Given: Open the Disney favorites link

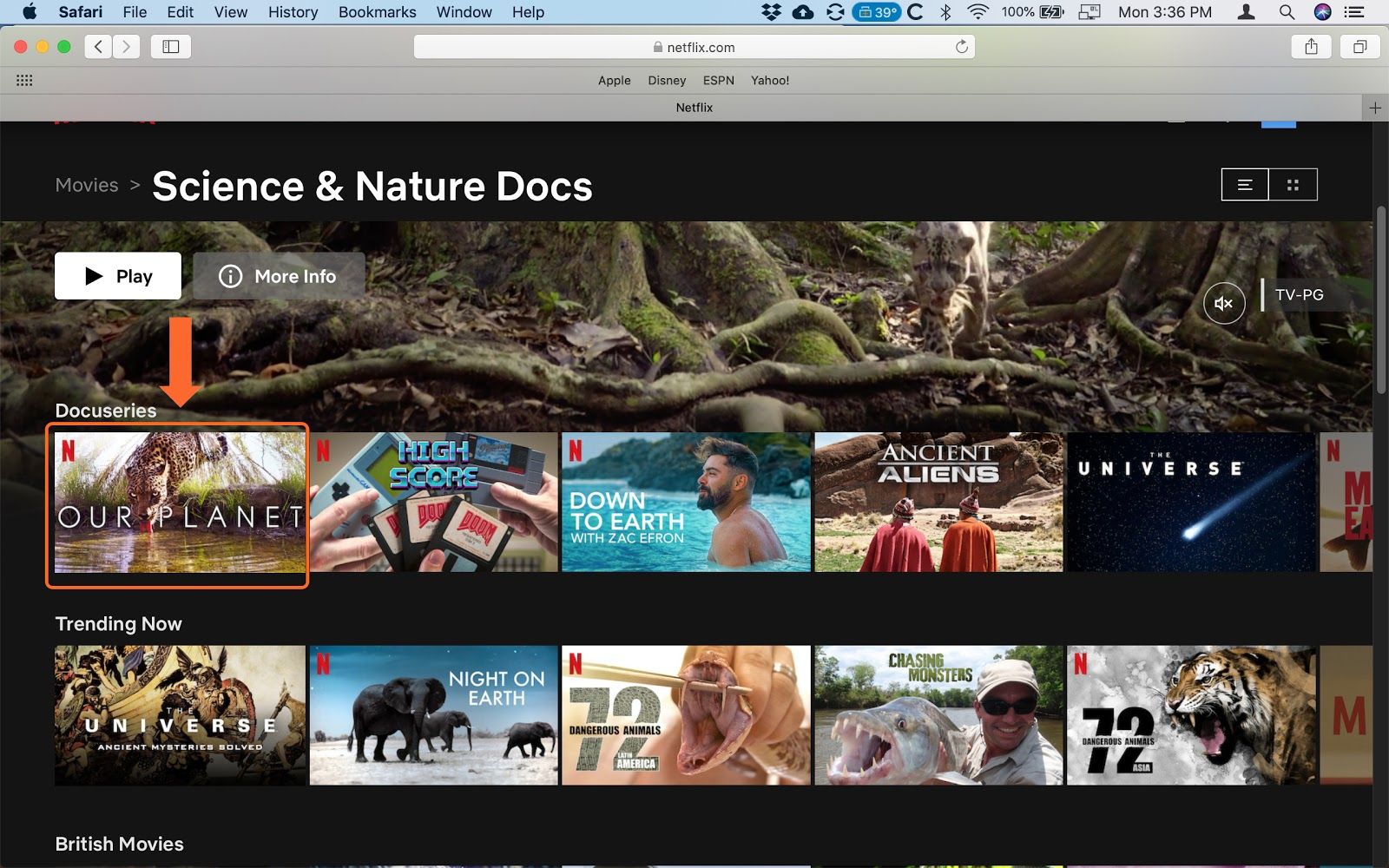Looking at the screenshot, I should [x=667, y=80].
